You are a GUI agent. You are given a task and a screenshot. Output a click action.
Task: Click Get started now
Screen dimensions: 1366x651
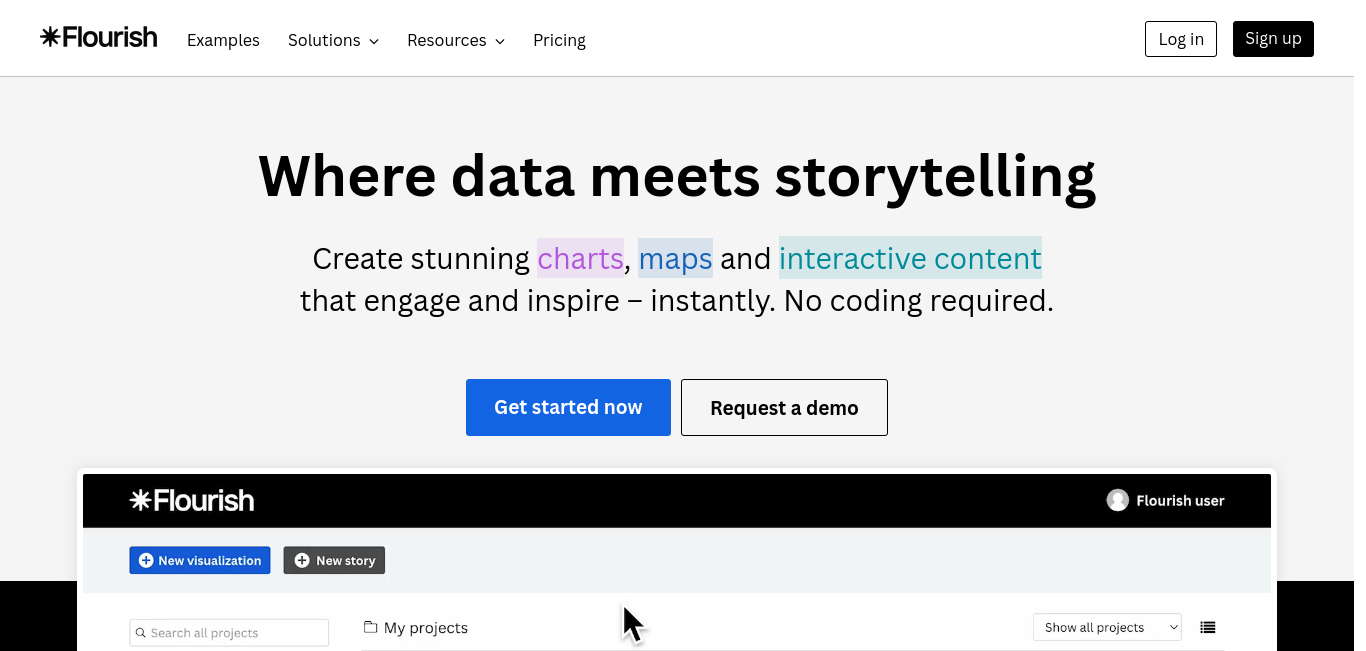(568, 407)
